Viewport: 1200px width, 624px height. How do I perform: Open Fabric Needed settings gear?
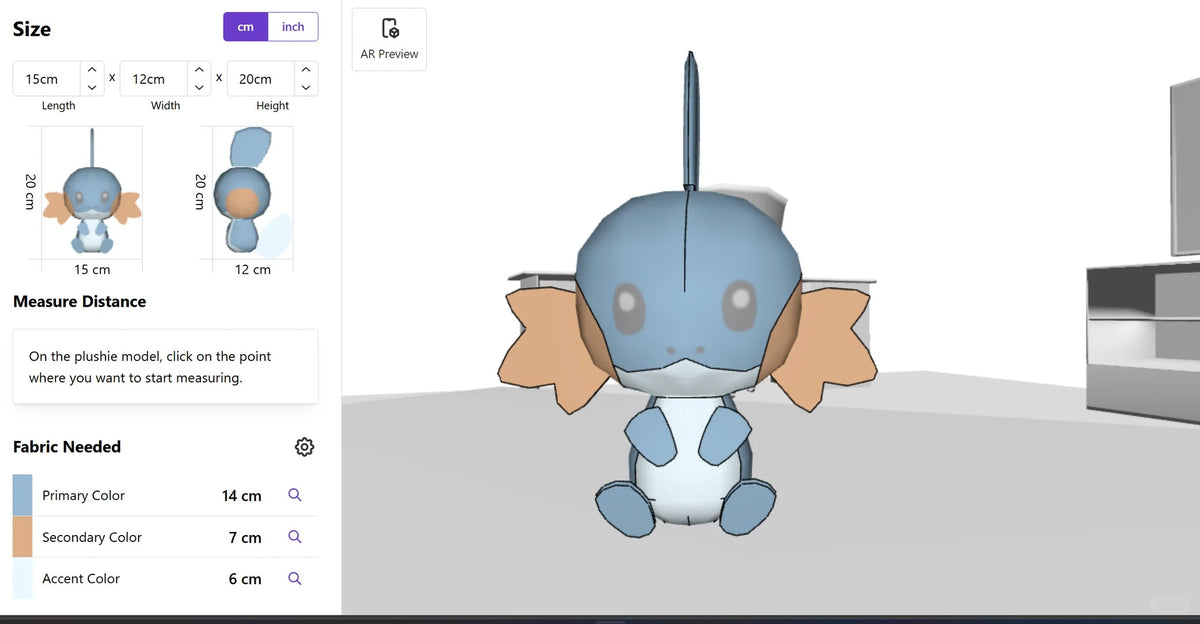pyautogui.click(x=305, y=447)
